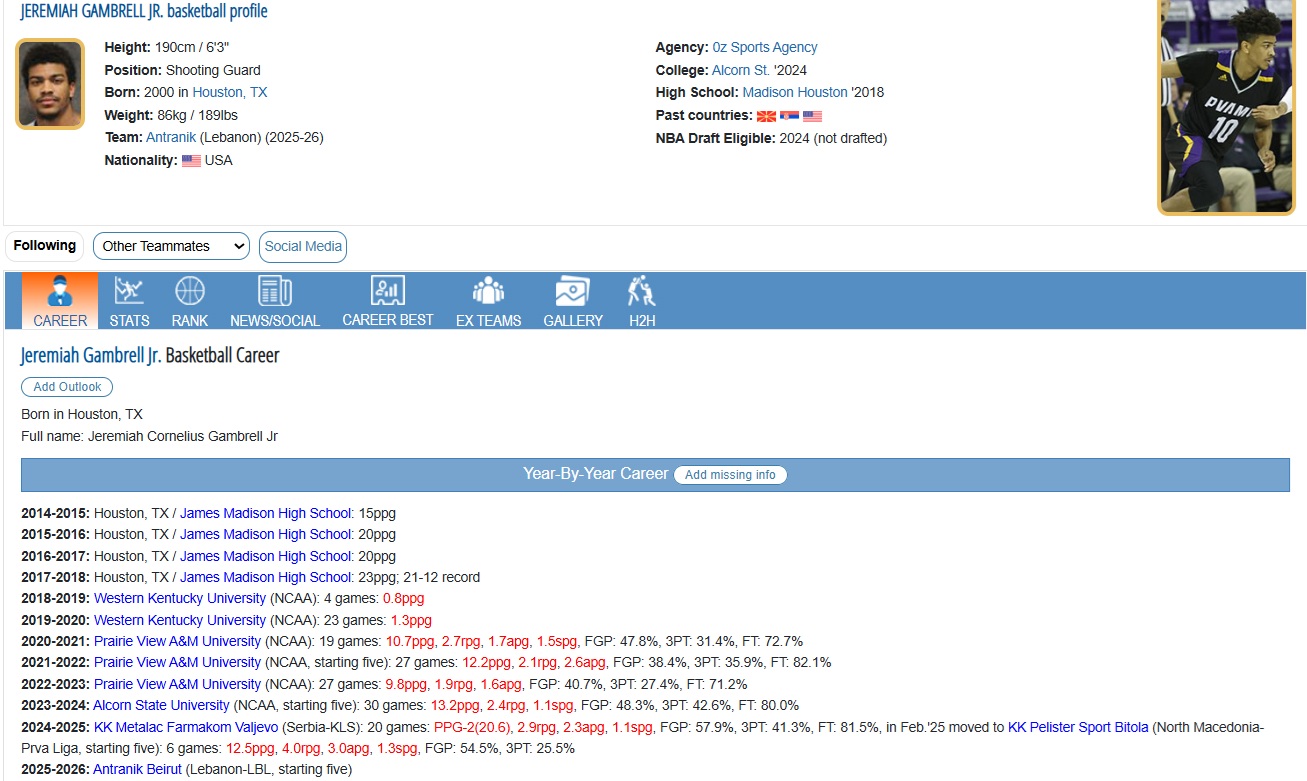Viewport: 1307px width, 781px height.
Task: Click the Add missing info button
Action: point(730,475)
